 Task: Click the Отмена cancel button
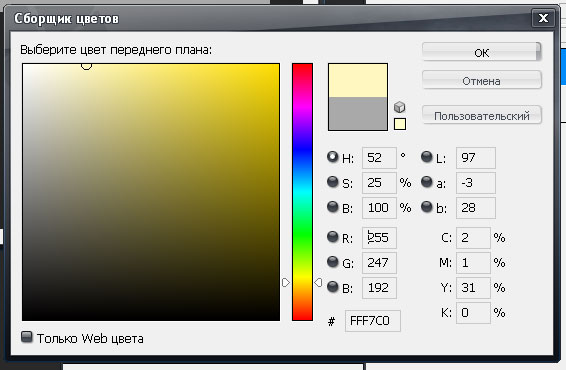click(x=482, y=80)
